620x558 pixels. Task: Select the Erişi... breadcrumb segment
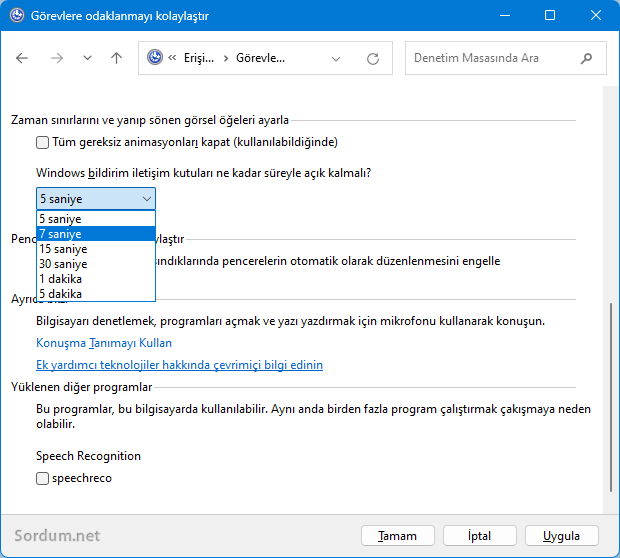[x=198, y=58]
